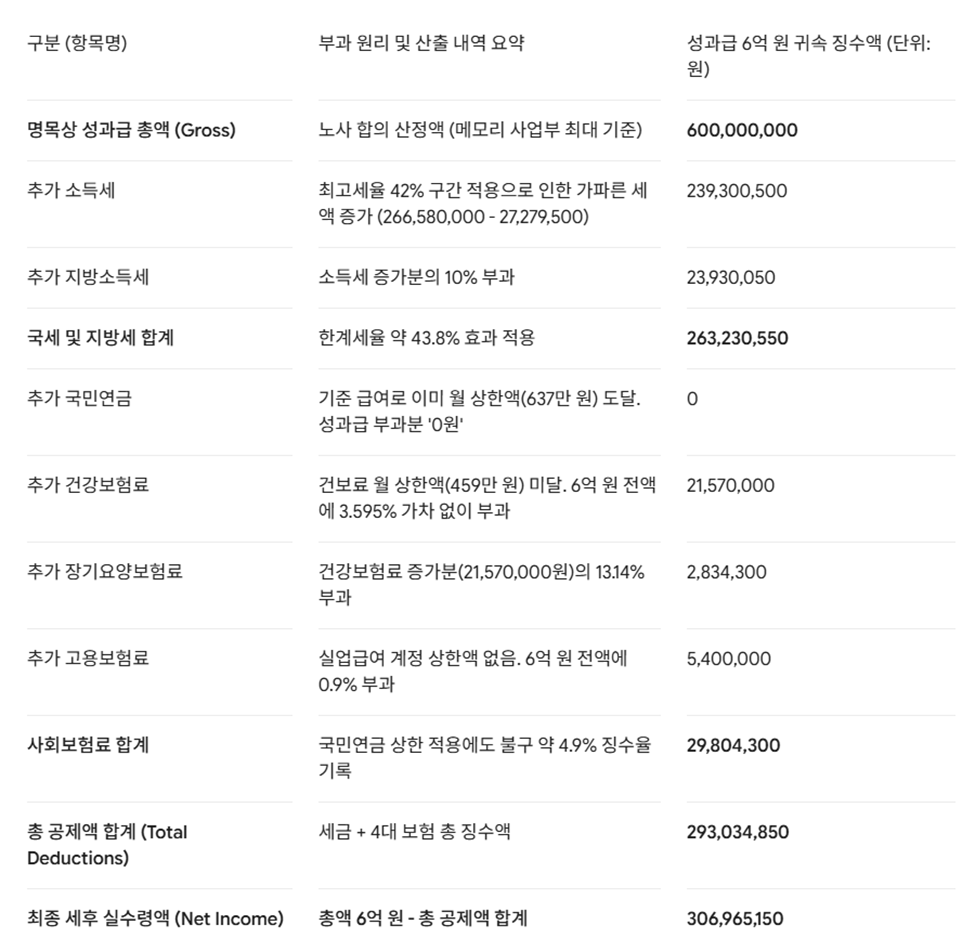Click the 5,400,000 employment insurance amount
The width and height of the screenshot is (975, 951).
(x=729, y=659)
